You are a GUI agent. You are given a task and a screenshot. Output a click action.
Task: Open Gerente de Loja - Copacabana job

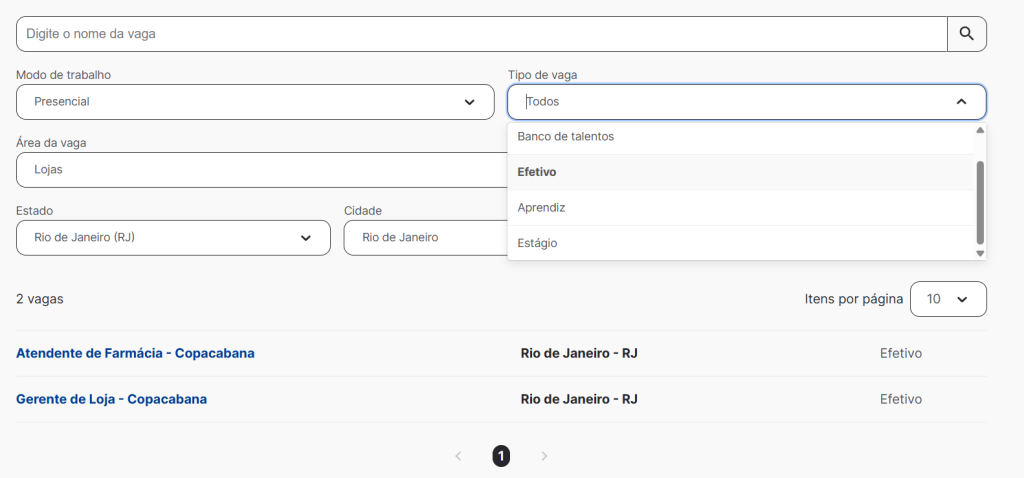pyautogui.click(x=112, y=399)
